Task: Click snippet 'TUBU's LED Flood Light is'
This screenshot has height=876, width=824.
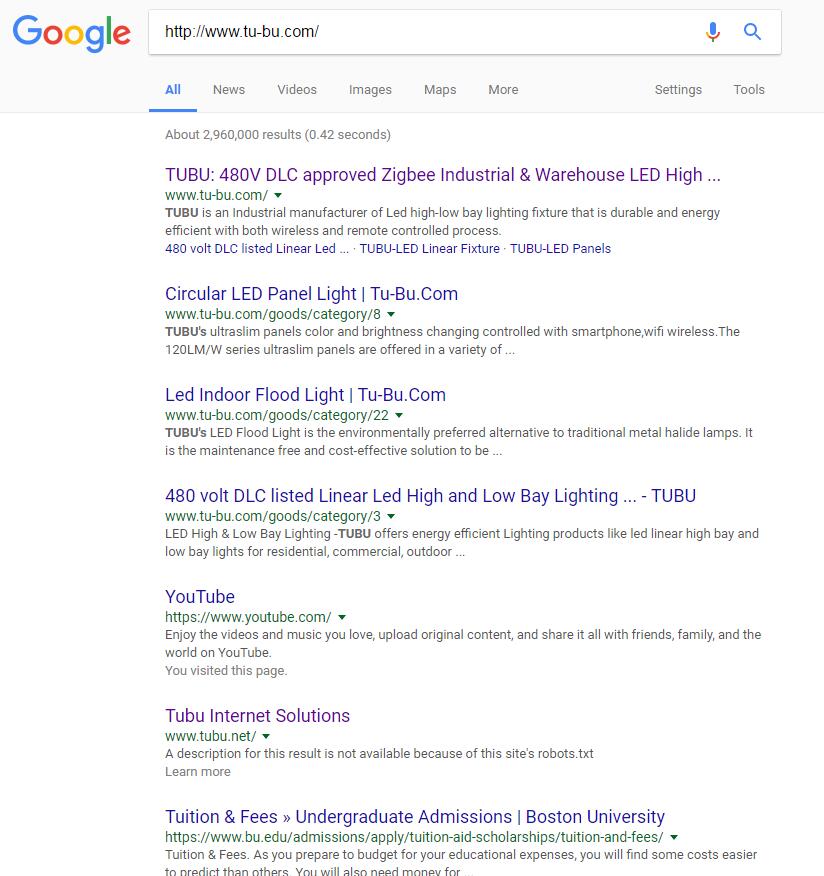Action: pos(459,441)
